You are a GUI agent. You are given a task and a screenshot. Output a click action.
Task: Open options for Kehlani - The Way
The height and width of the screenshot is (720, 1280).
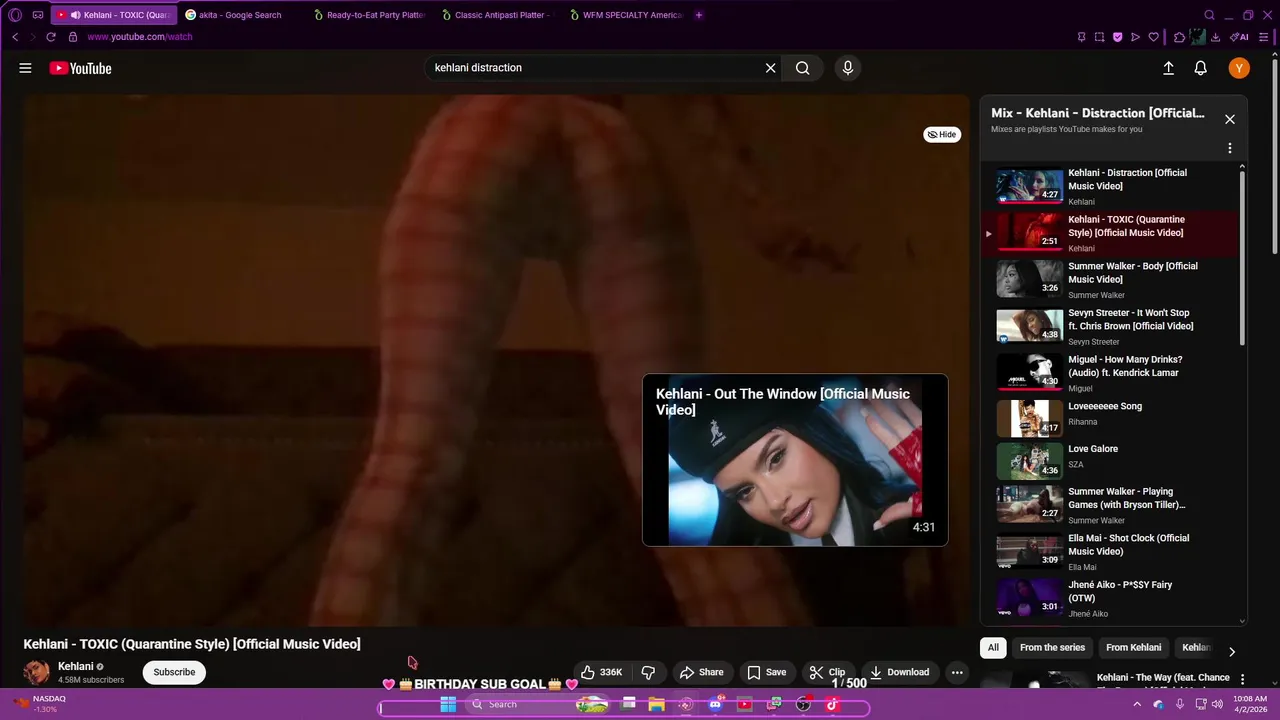click(1243, 679)
